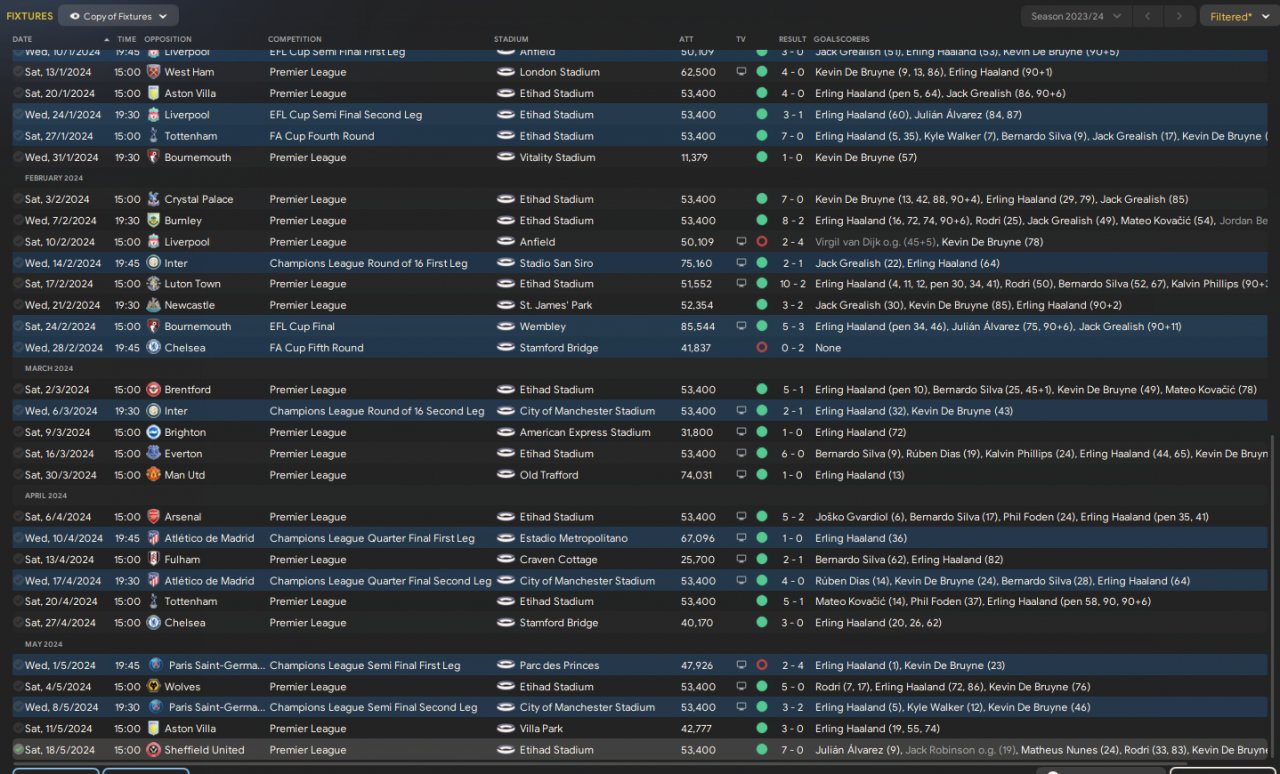Go to the next season with the right arrow

coord(1180,16)
